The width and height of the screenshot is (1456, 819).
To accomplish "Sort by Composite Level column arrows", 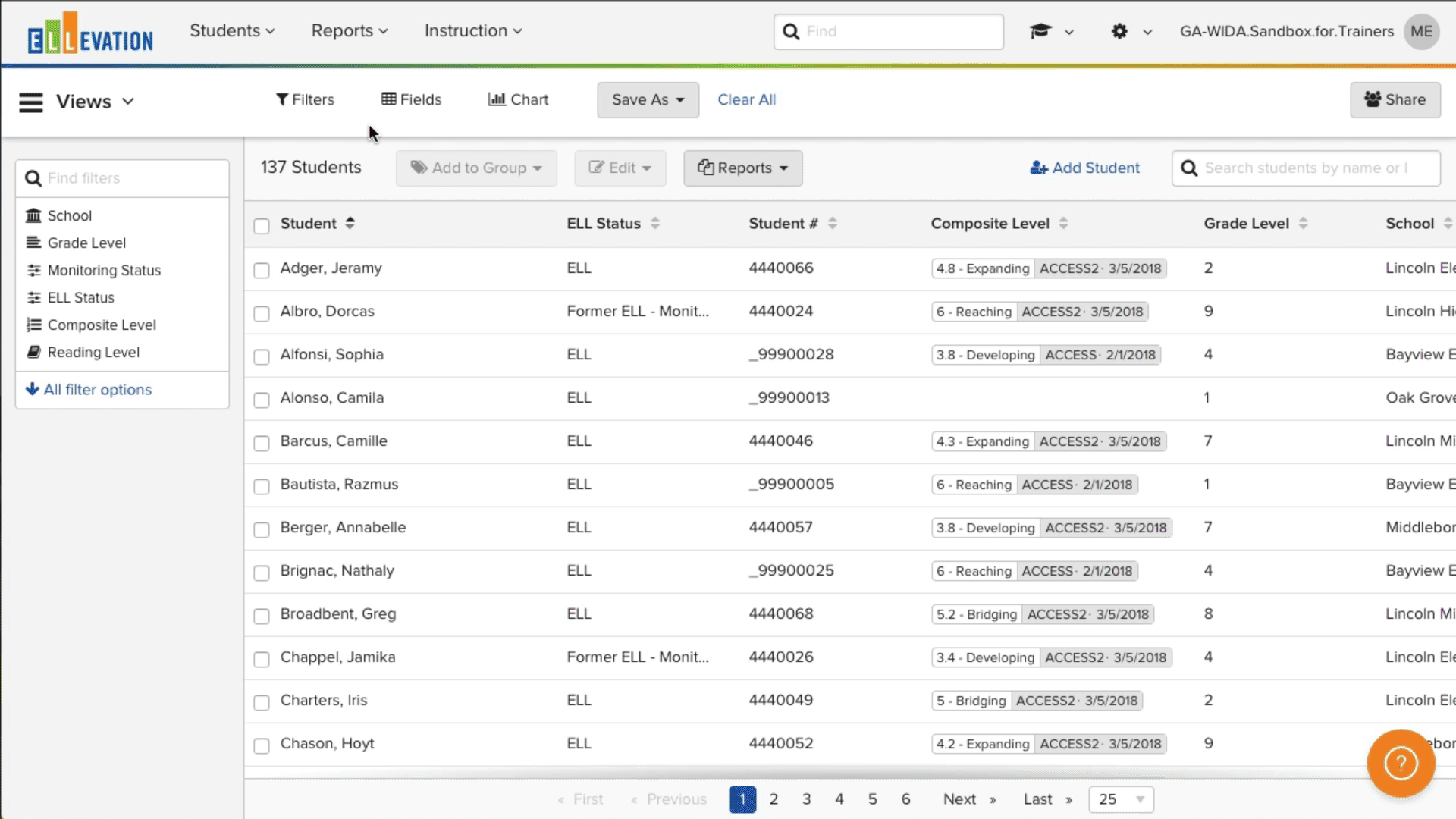I will 1063,224.
